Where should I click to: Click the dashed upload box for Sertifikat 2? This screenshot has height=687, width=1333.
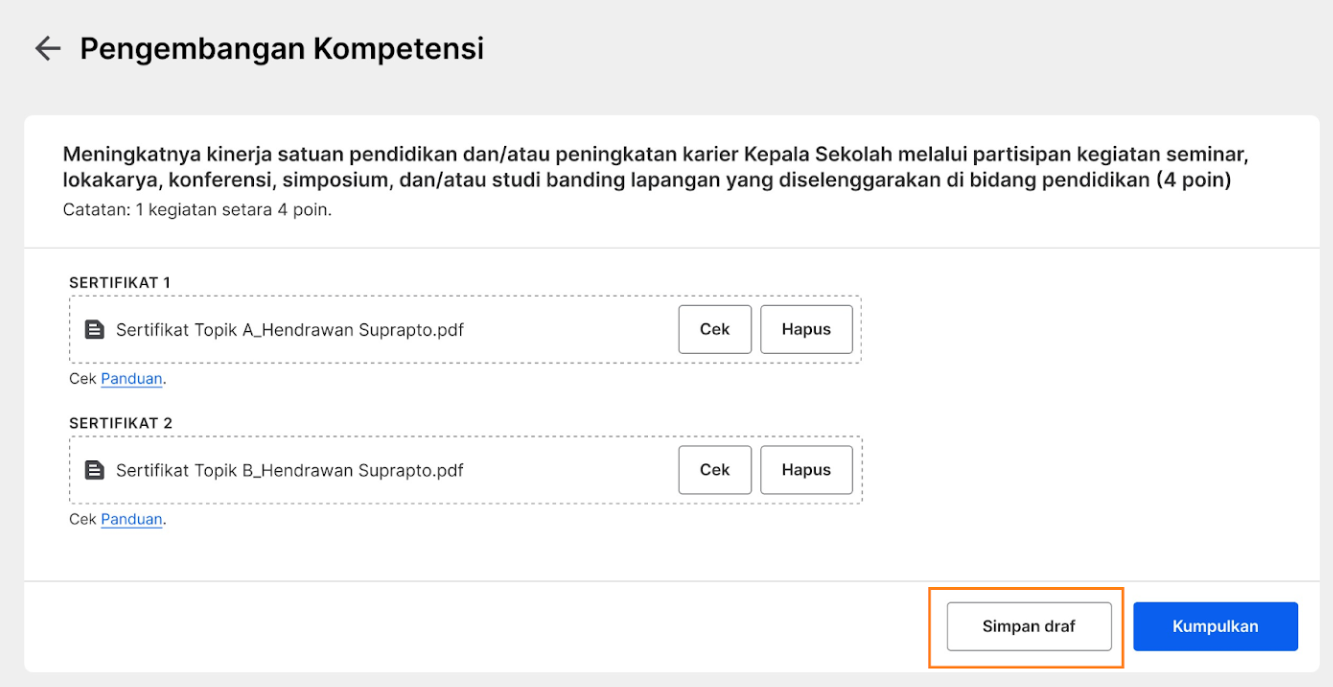(x=465, y=469)
